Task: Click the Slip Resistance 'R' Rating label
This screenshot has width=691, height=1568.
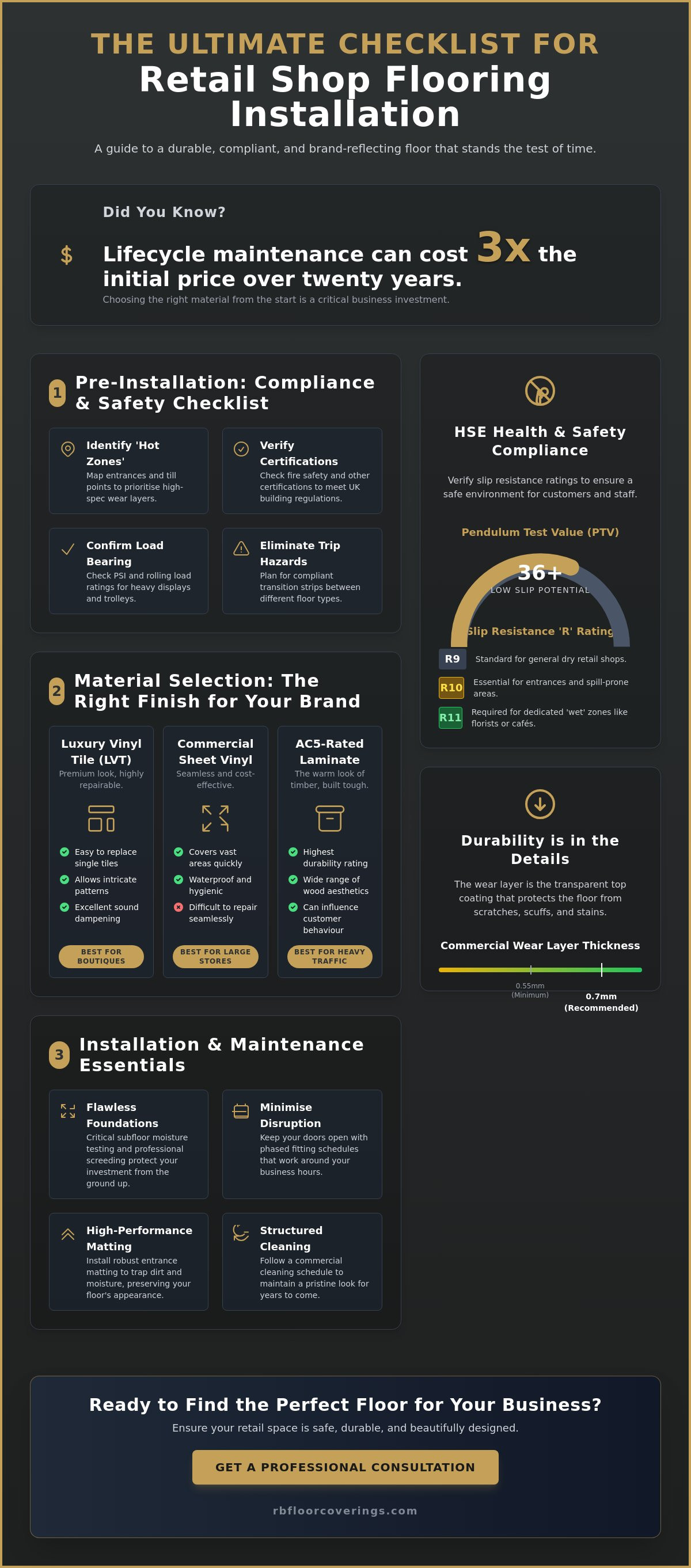Action: 540,631
